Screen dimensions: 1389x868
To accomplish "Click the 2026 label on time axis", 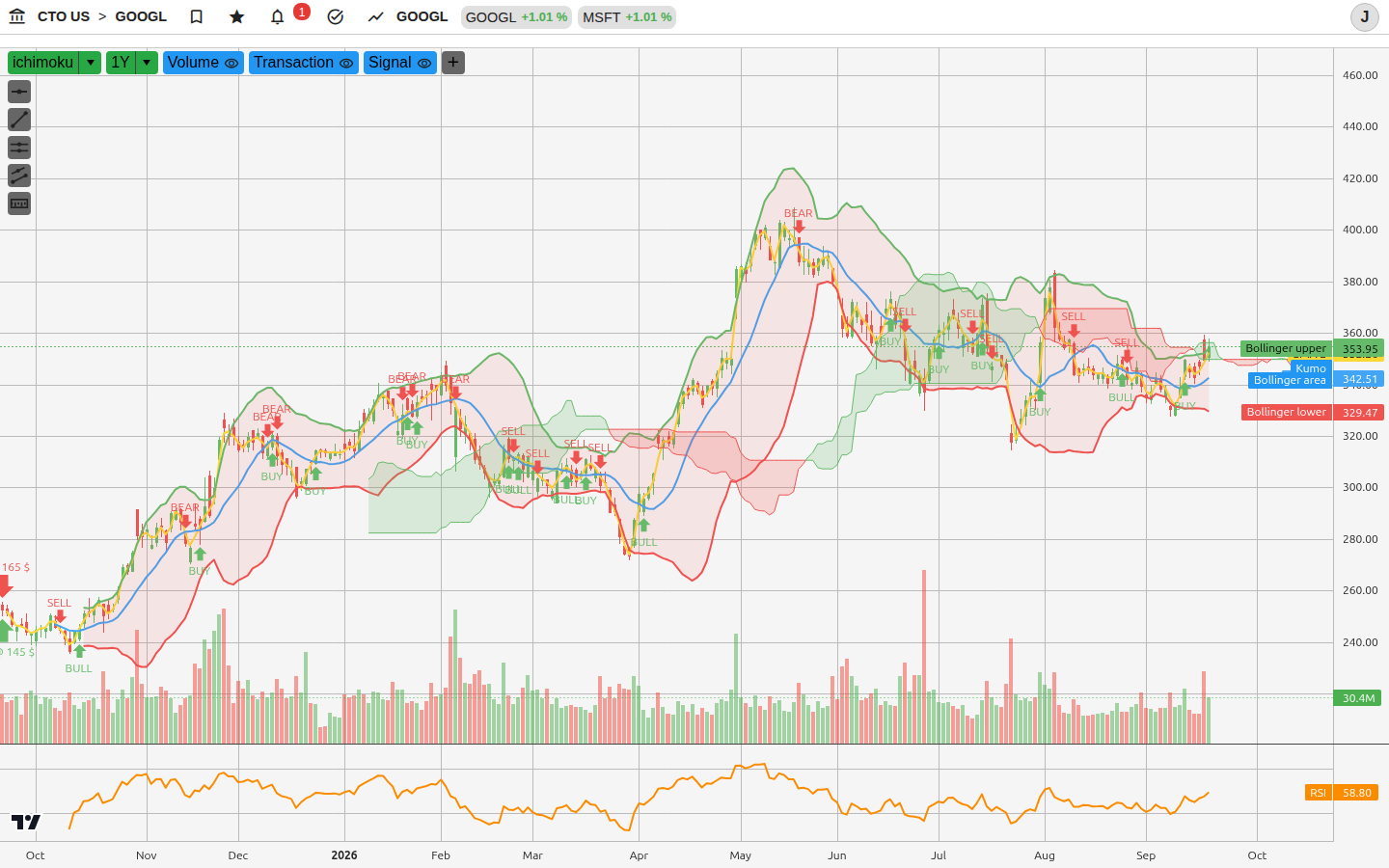I will [x=344, y=855].
